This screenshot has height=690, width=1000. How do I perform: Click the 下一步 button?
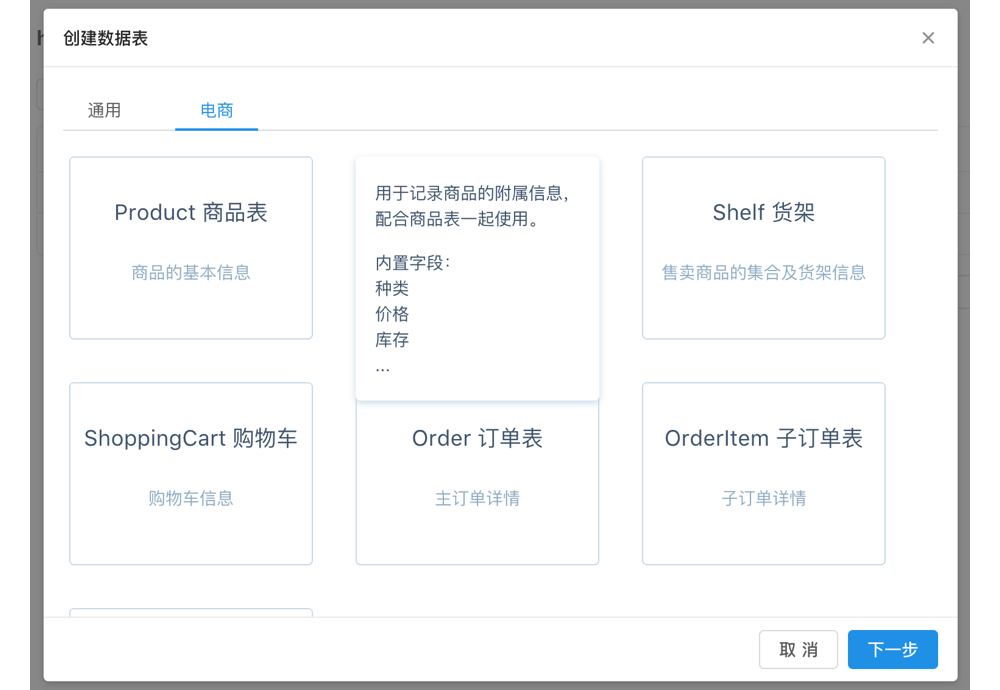coord(892,649)
